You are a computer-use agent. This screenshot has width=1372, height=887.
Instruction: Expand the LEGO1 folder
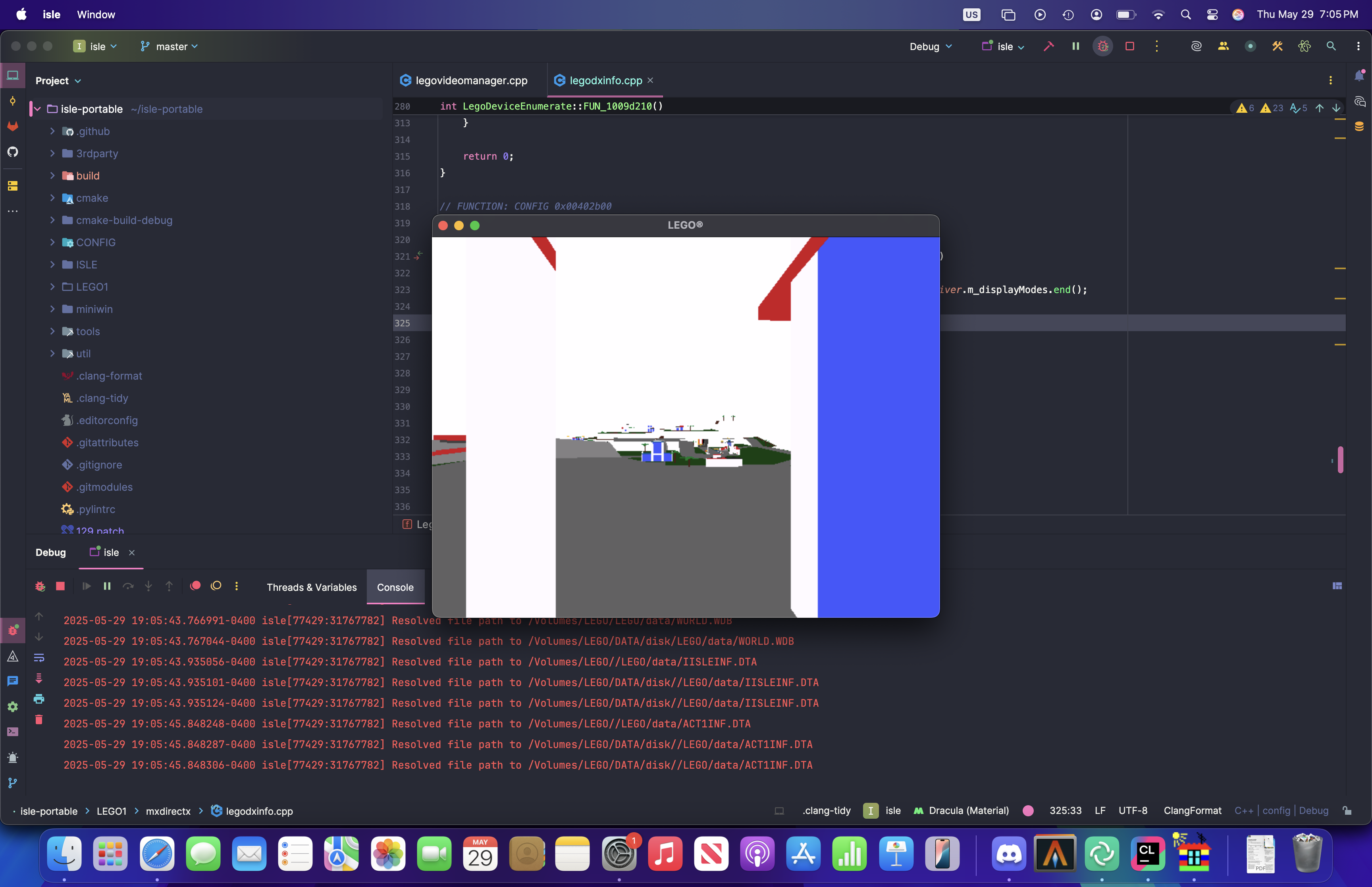(x=52, y=287)
